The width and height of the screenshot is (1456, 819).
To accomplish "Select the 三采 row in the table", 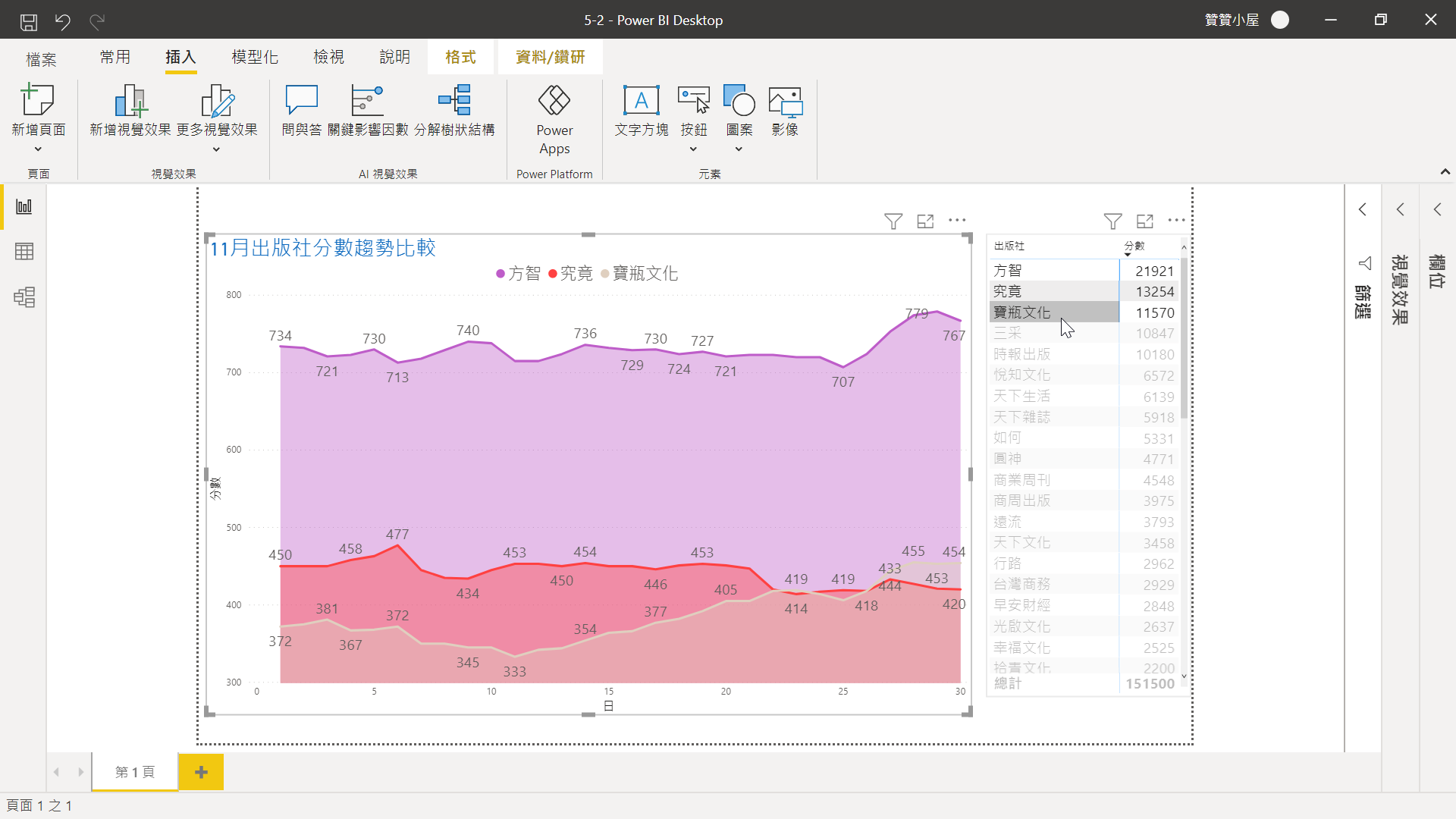I will pyautogui.click(x=1084, y=333).
